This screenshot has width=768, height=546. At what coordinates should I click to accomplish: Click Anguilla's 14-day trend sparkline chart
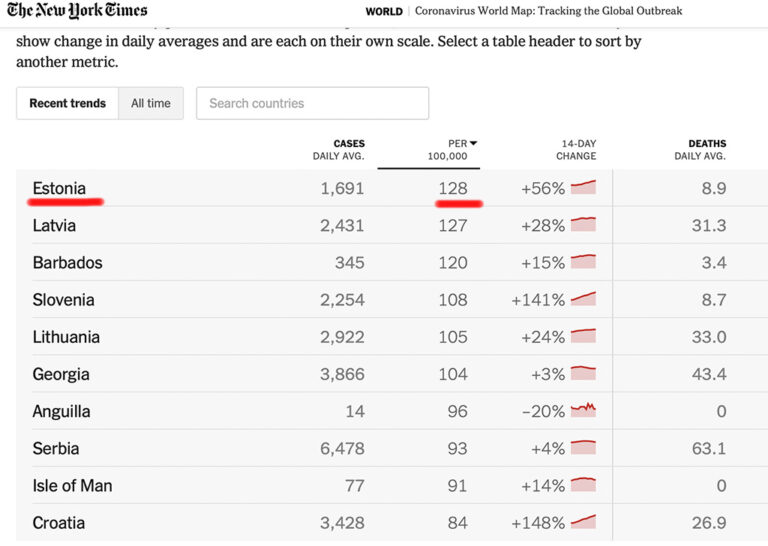coord(583,410)
